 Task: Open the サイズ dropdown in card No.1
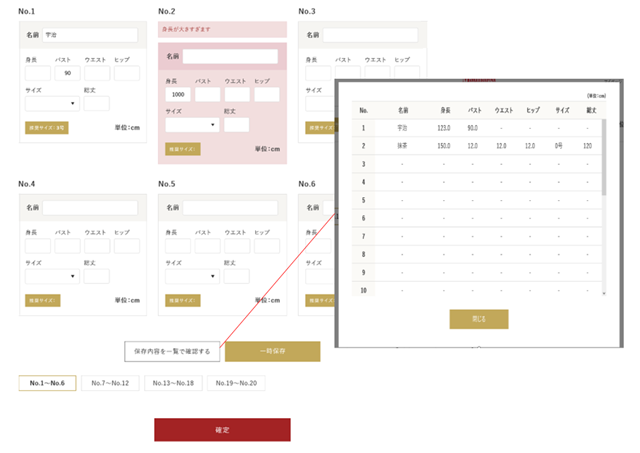pyautogui.click(x=52, y=103)
